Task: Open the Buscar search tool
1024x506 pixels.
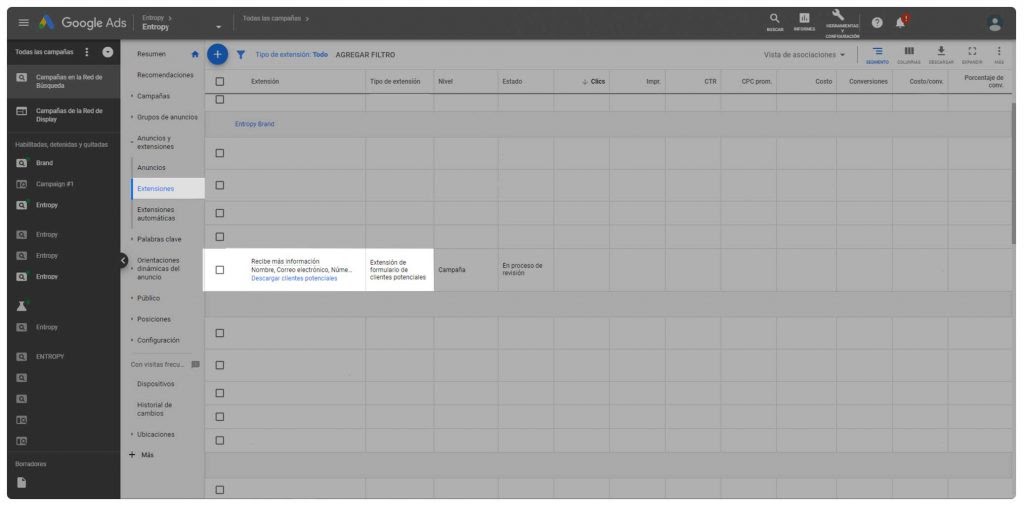Action: click(775, 22)
